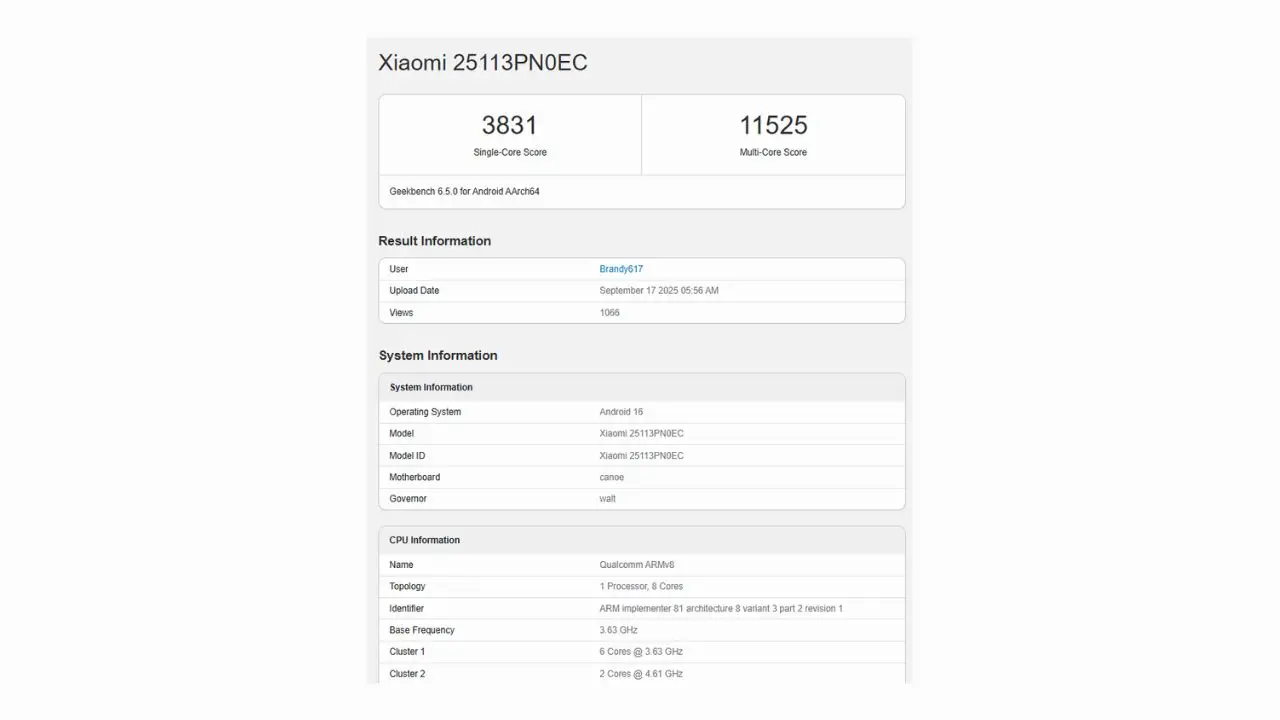1280x720 pixels.
Task: Click the Governor value walt
Action: (607, 499)
